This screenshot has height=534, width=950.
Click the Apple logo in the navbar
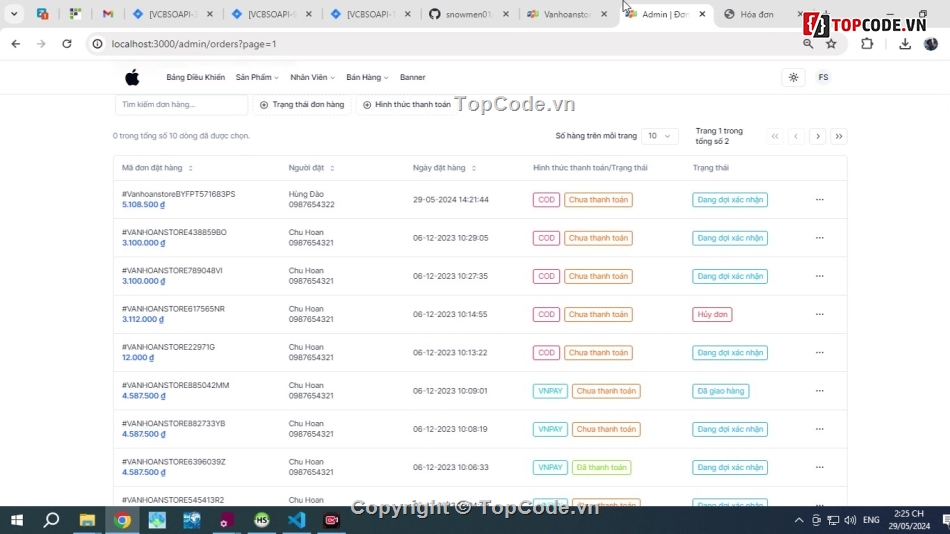tap(132, 77)
